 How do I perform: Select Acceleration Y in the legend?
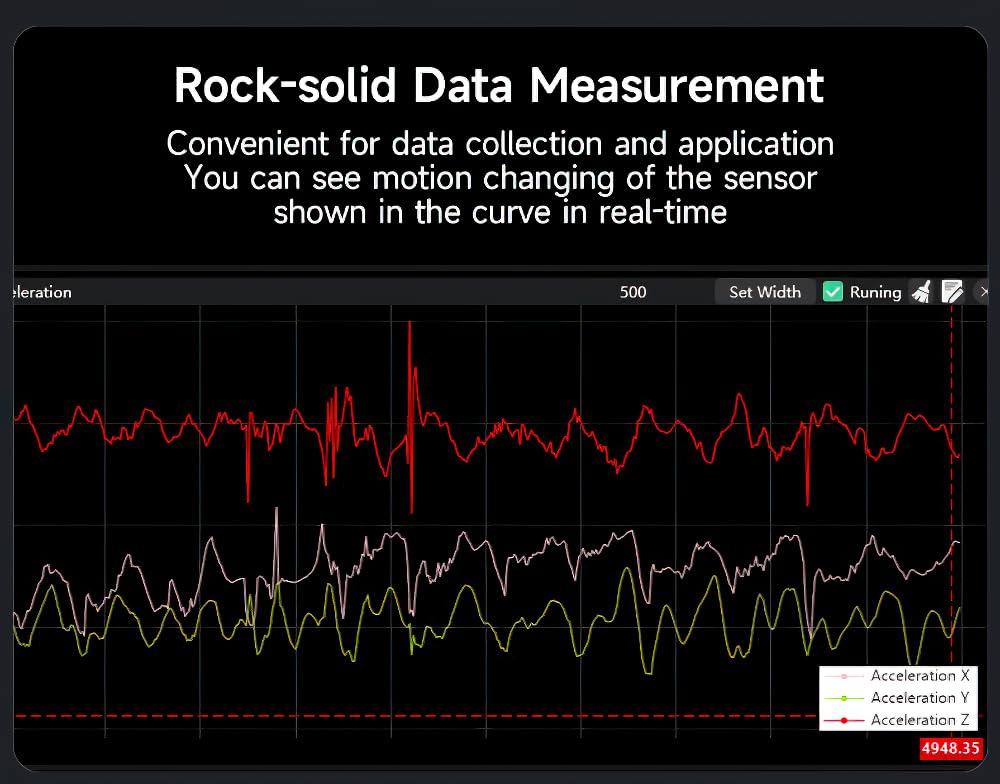pyautogui.click(x=919, y=698)
